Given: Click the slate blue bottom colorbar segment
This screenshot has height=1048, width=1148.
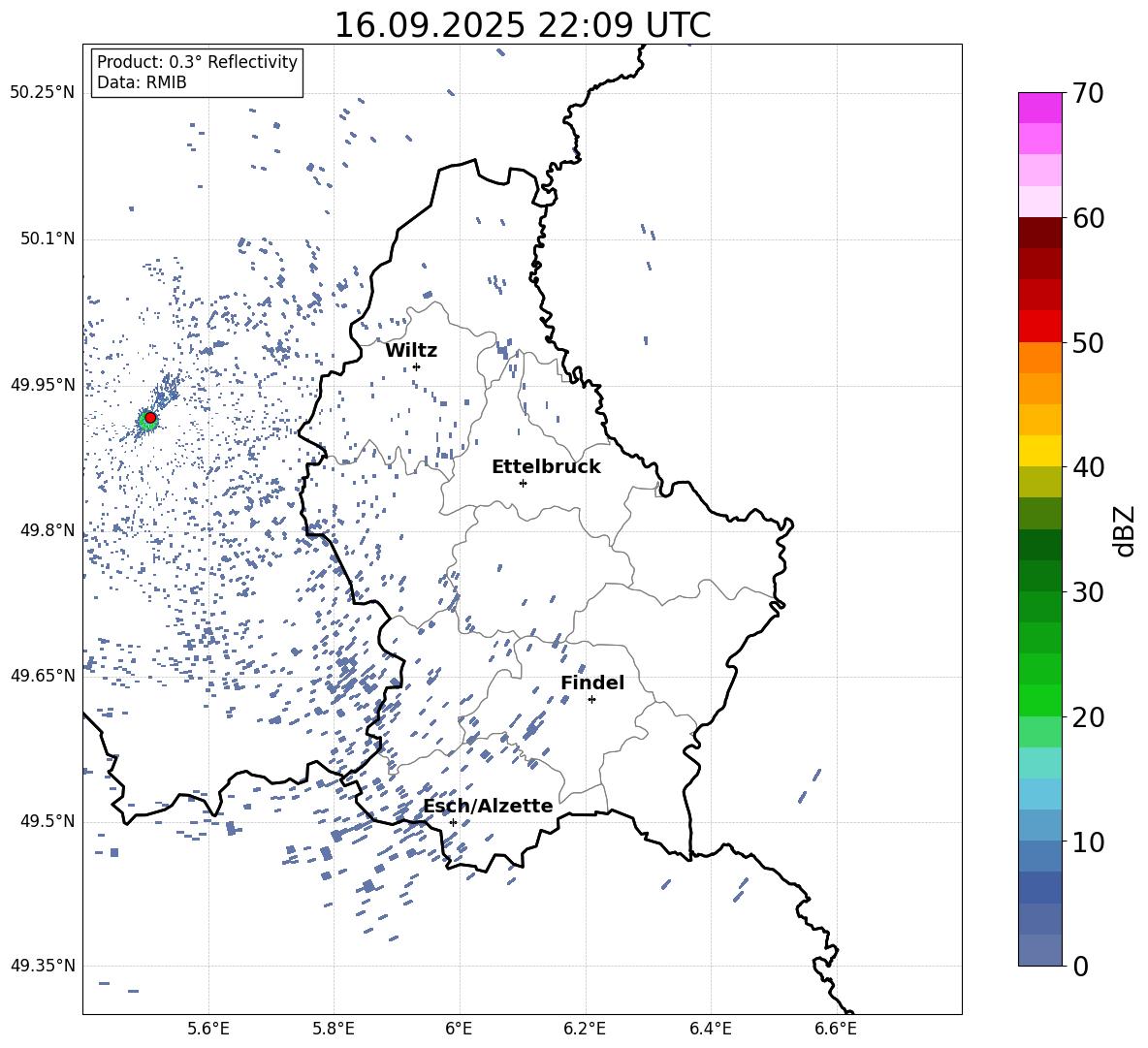Looking at the screenshot, I should (1039, 950).
